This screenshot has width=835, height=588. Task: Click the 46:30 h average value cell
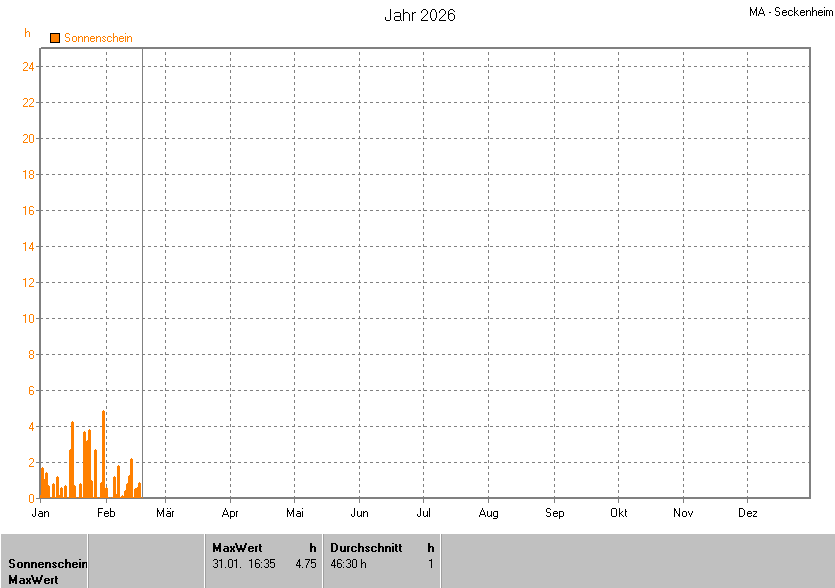[x=348, y=563]
